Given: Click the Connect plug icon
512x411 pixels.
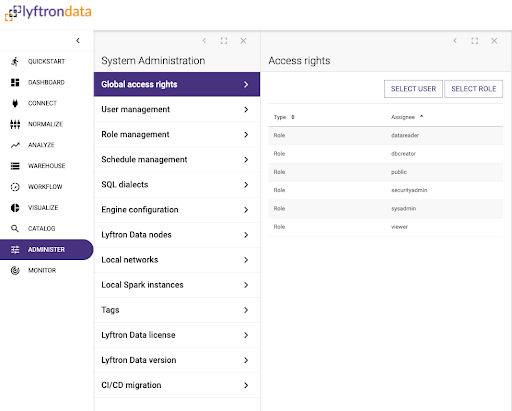Looking at the screenshot, I should pos(15,103).
